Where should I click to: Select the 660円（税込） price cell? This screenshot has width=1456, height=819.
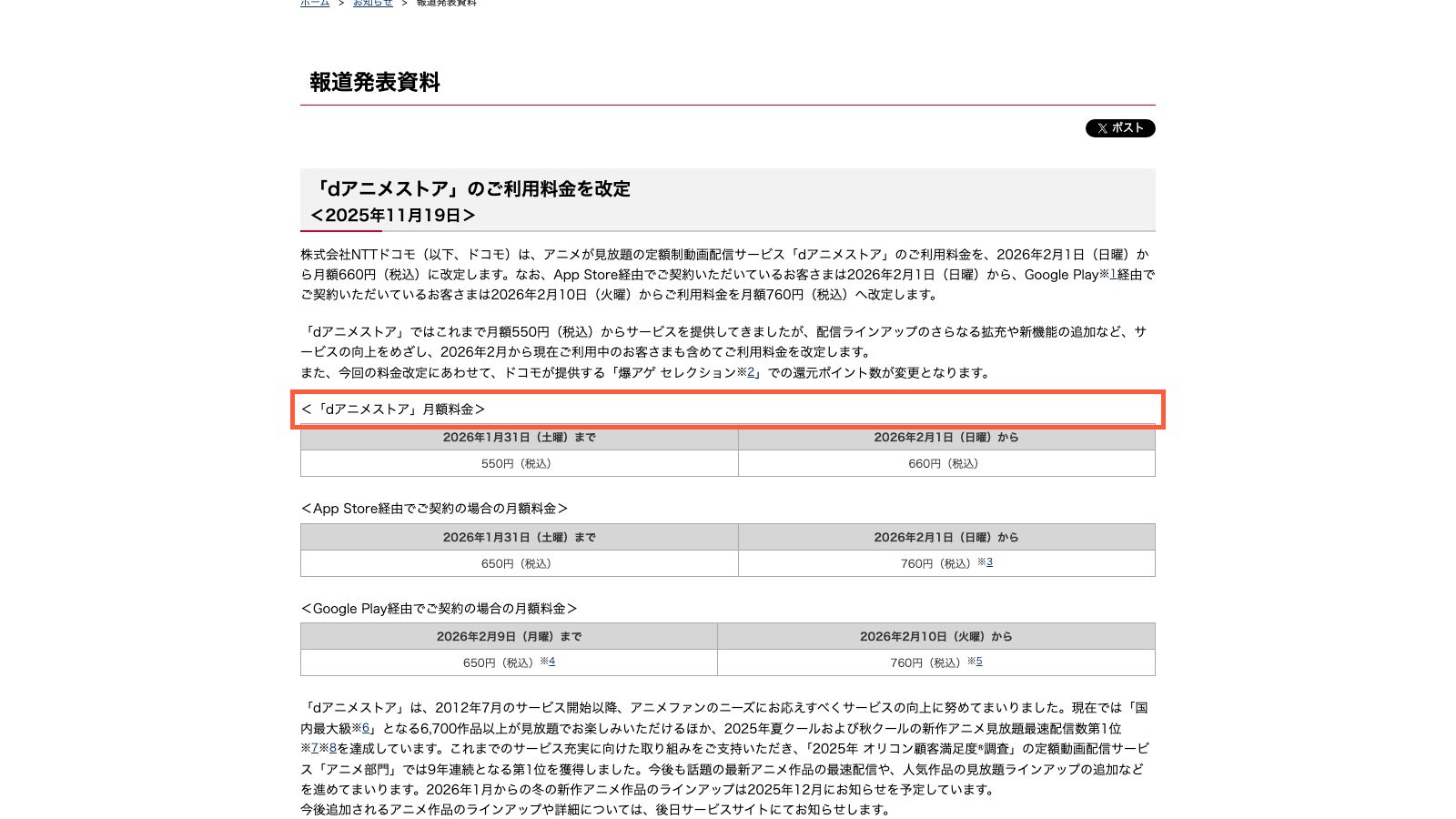coord(946,463)
